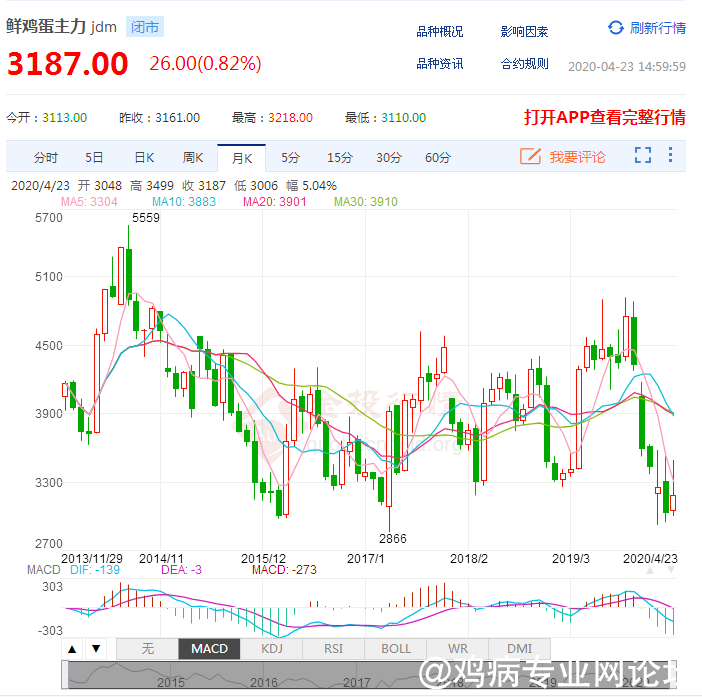Open the three-dot more options menu
The height and width of the screenshot is (697, 702).
click(670, 155)
